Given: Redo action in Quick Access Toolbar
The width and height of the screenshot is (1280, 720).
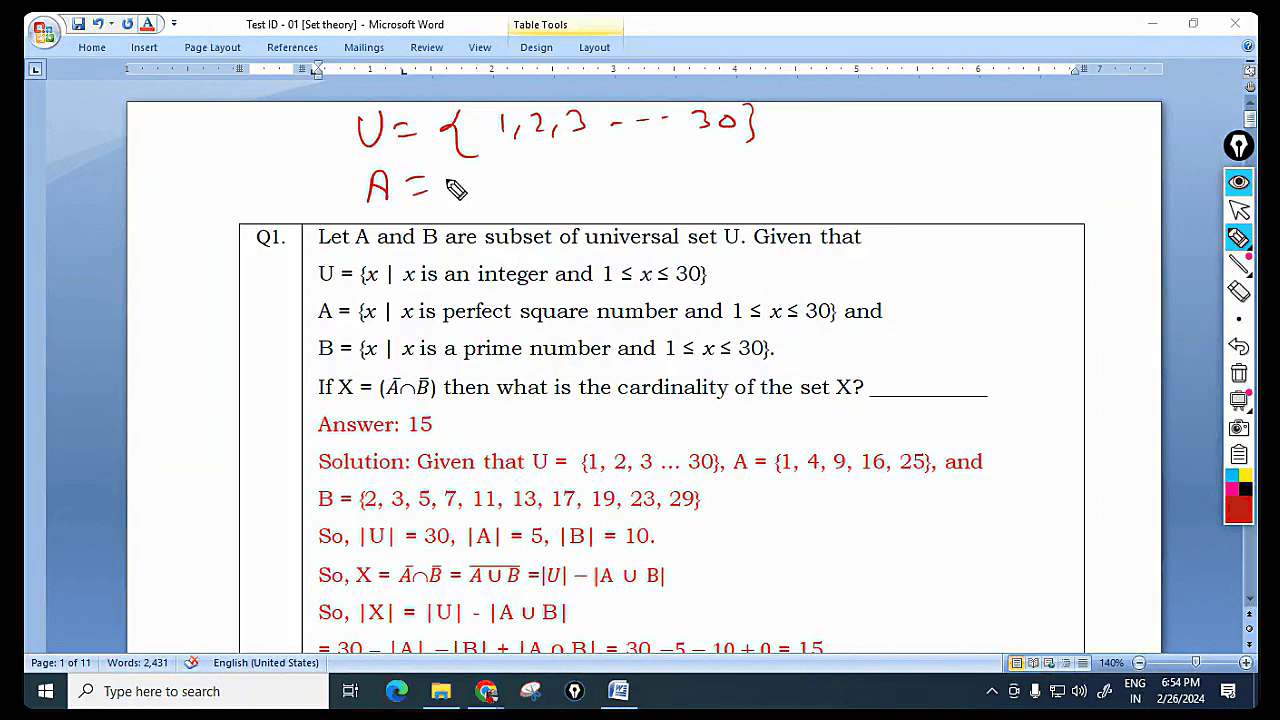Looking at the screenshot, I should (127, 24).
